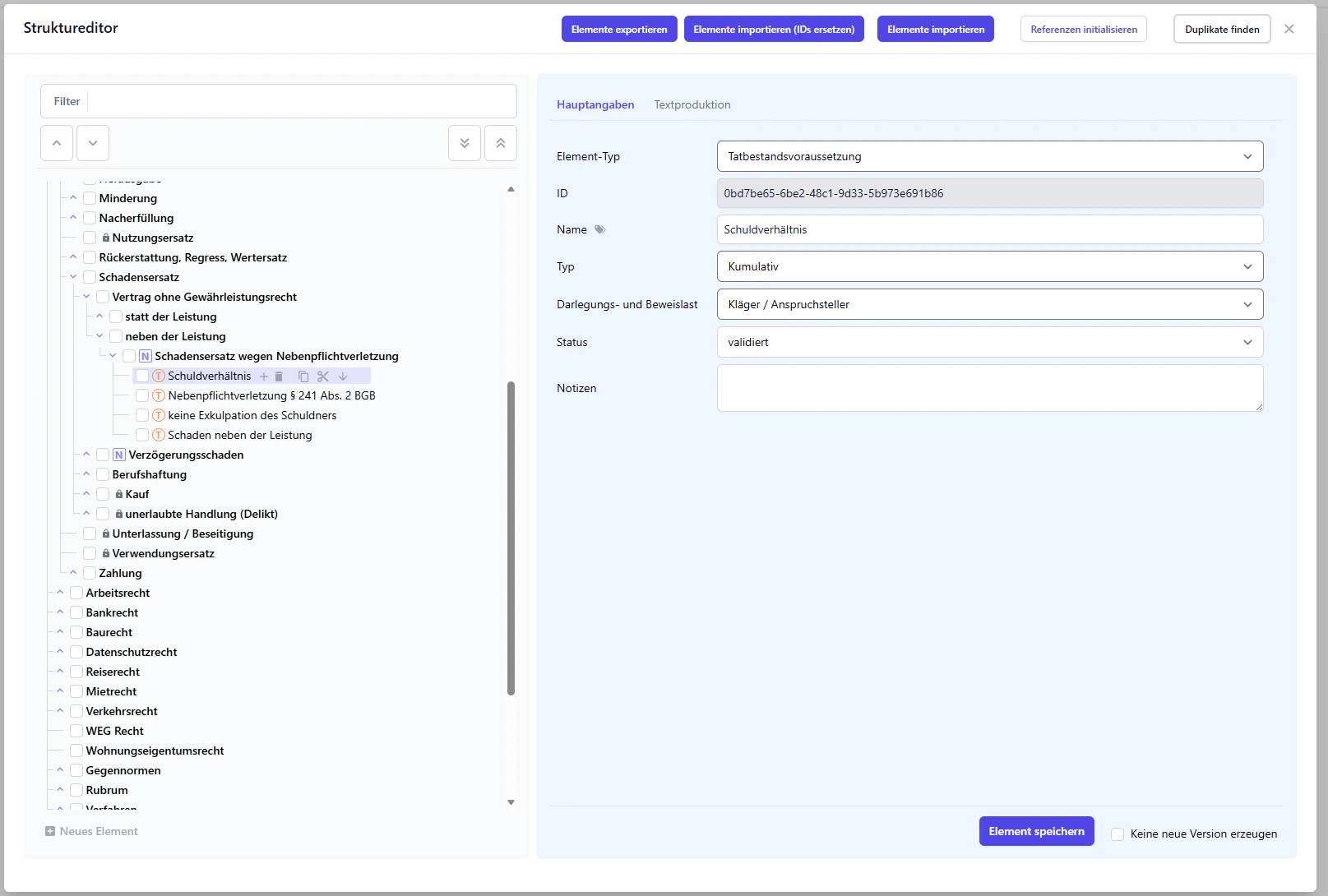Click the tag icon next to Name label

pyautogui.click(x=600, y=229)
